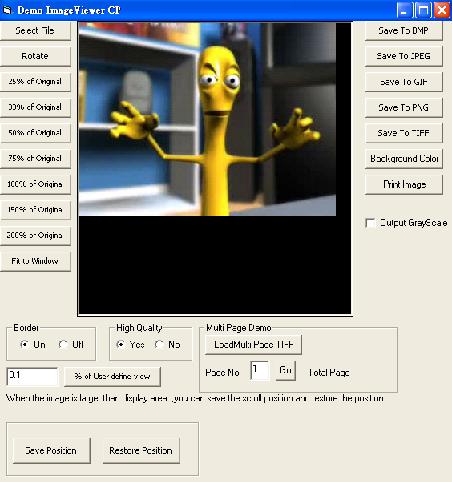Set zoom to 25% of Original
Screen dimensions: 452x482
pos(35,82)
